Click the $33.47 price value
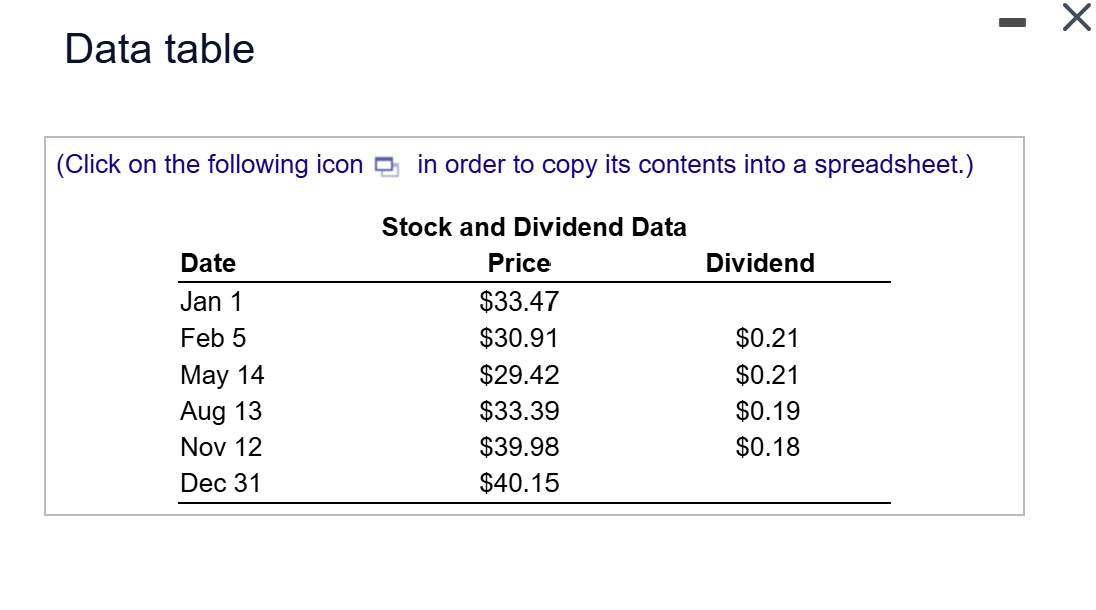Viewport: 1096px width, 610px height. click(x=518, y=301)
